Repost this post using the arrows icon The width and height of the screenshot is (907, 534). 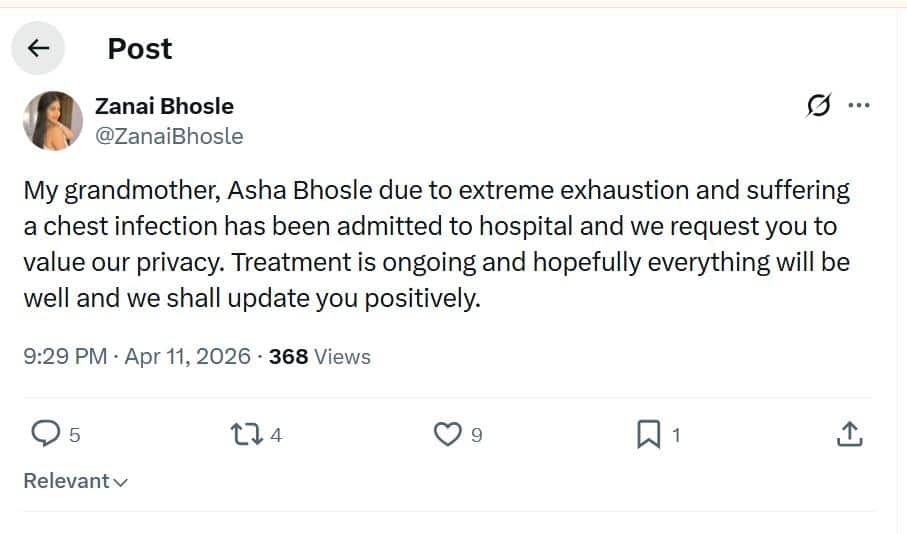245,434
